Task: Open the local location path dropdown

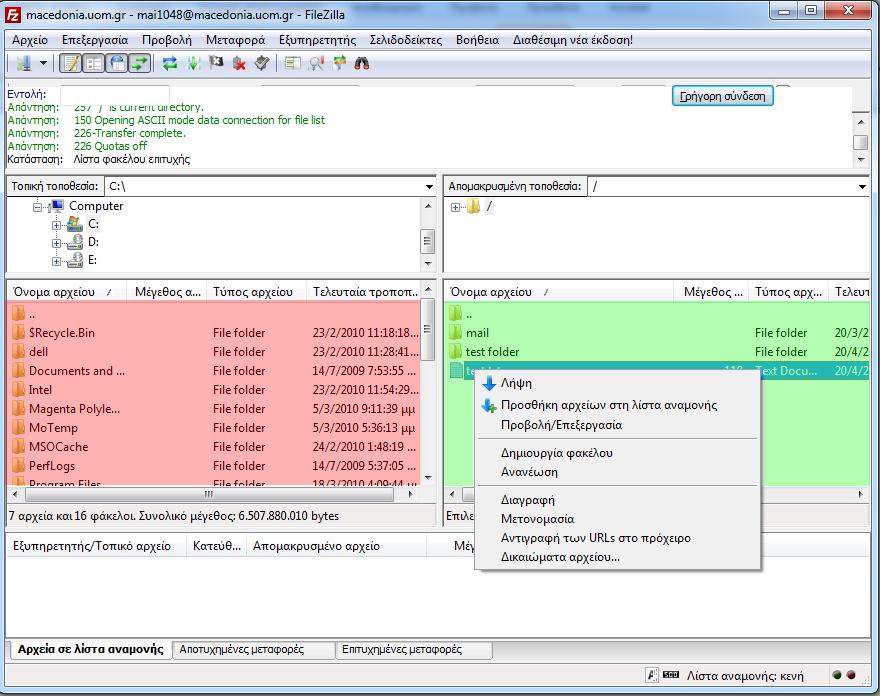Action: coord(429,186)
